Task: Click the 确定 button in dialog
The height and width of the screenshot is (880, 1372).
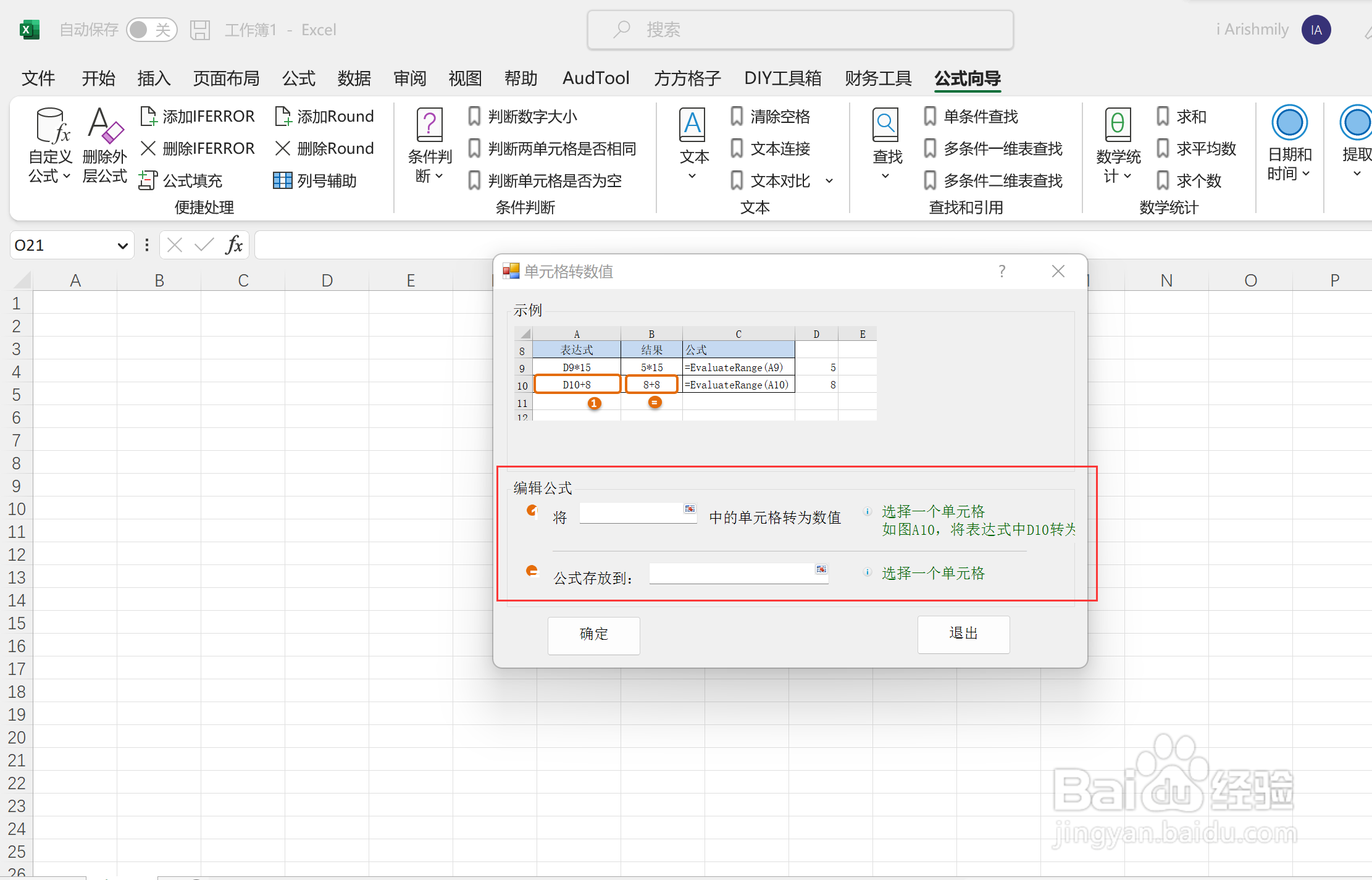Action: (593, 635)
